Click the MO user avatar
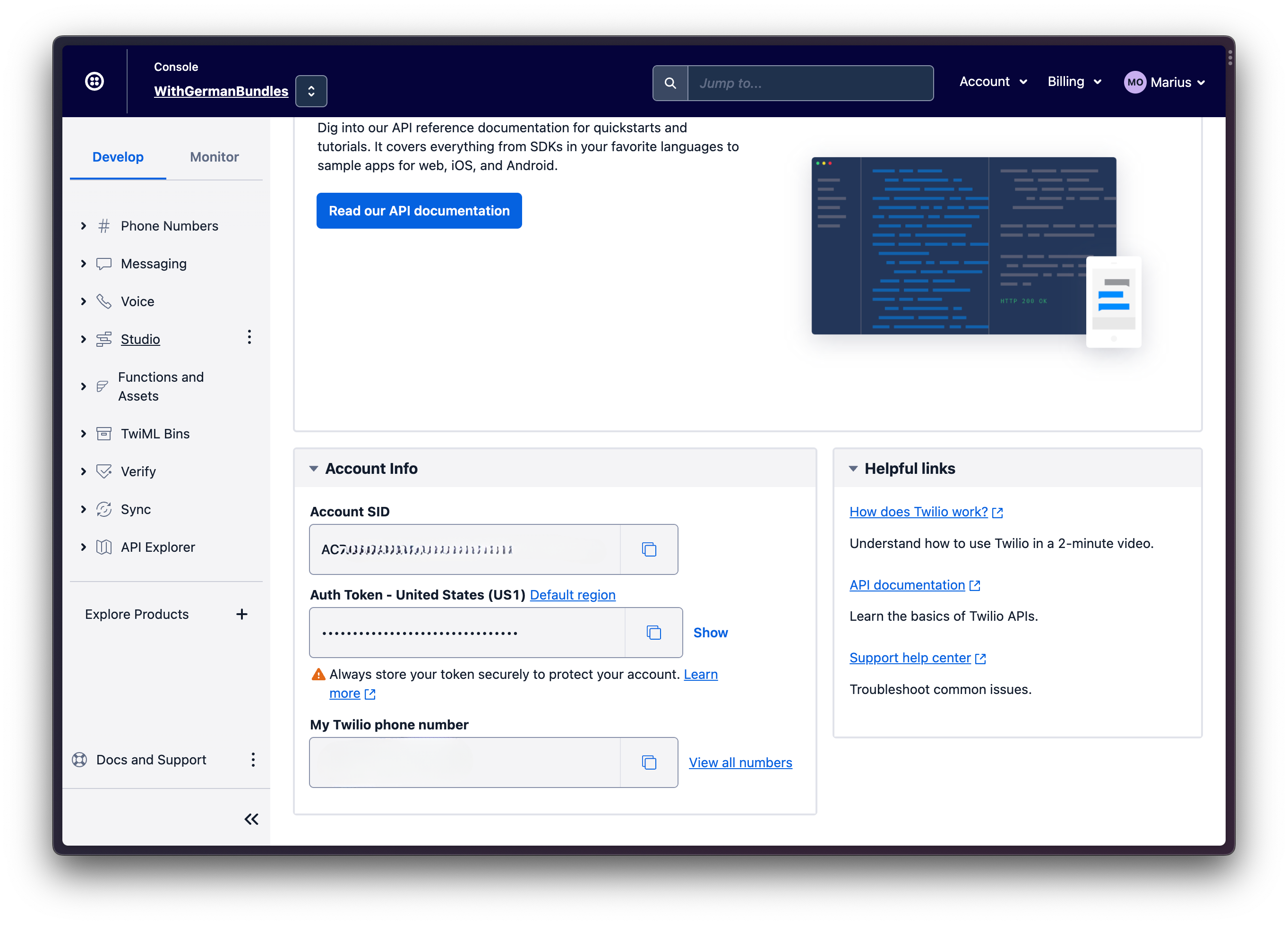The width and height of the screenshot is (1288, 925). [x=1134, y=82]
